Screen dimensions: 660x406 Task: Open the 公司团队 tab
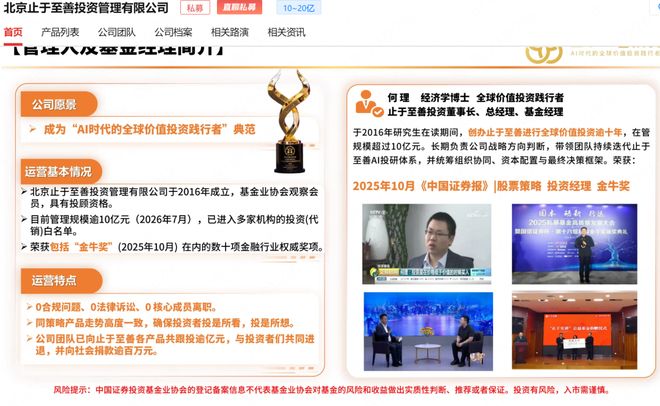pos(117,32)
